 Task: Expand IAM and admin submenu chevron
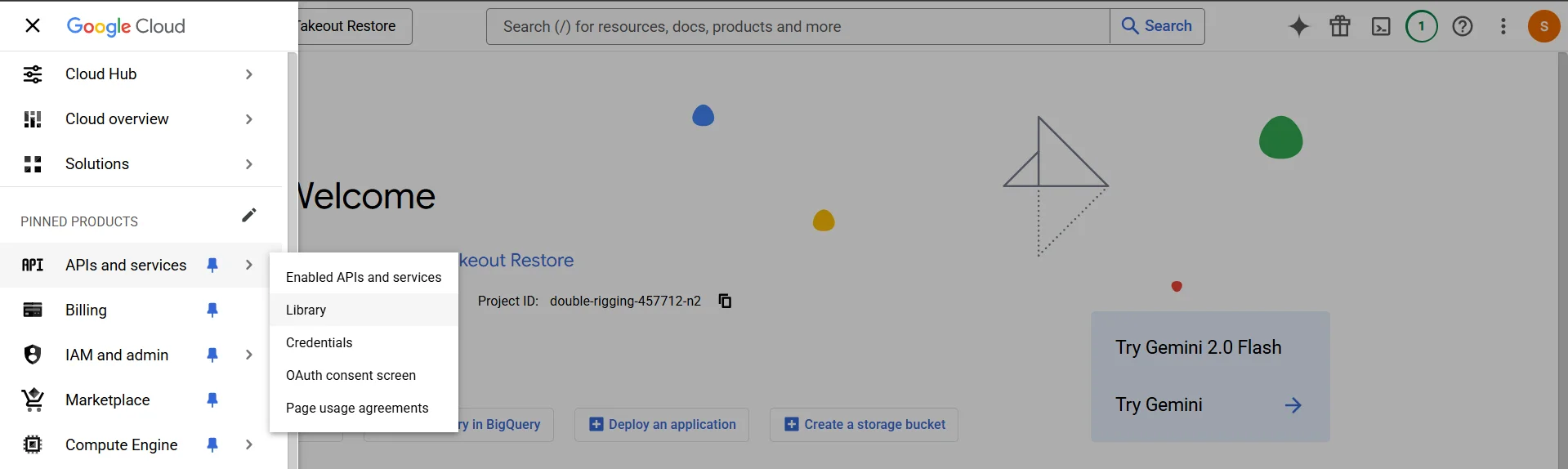pyautogui.click(x=249, y=355)
